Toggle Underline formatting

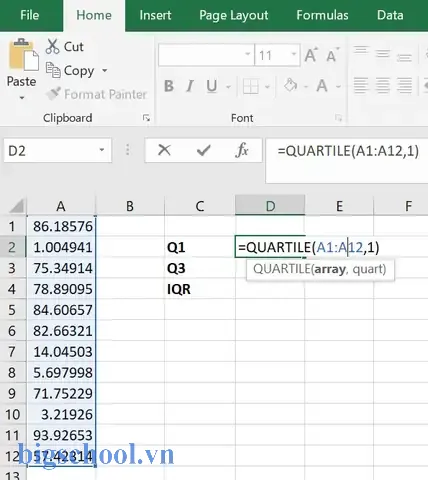point(212,86)
